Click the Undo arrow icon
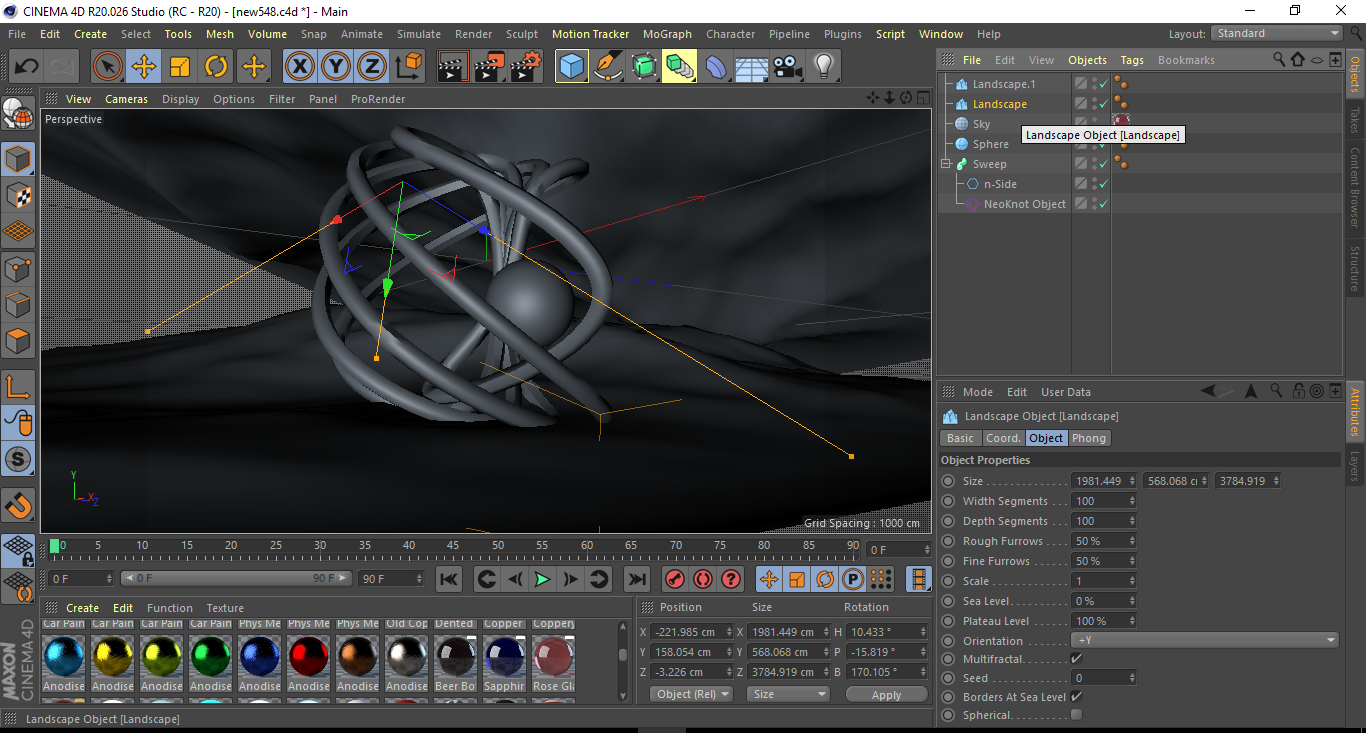The height and width of the screenshot is (733, 1366). point(27,67)
